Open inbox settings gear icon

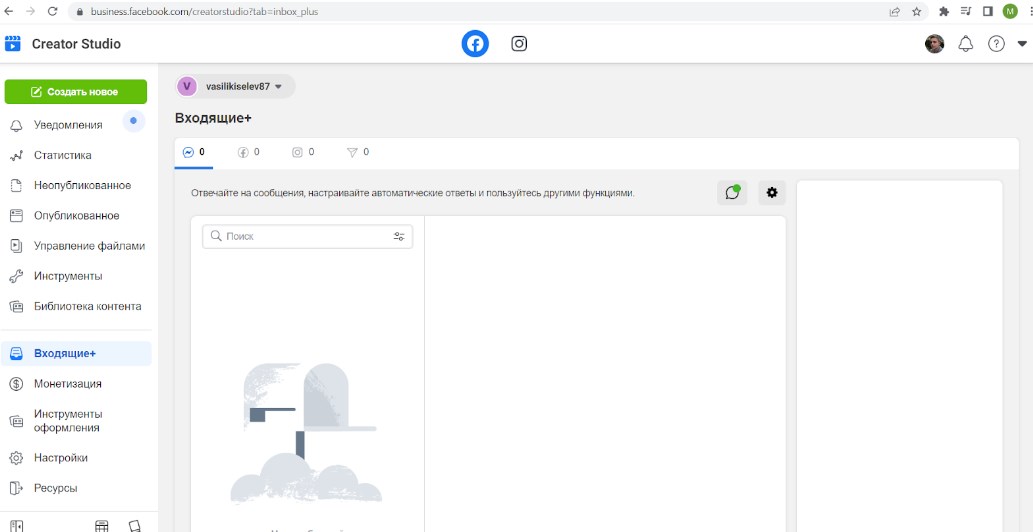coord(771,193)
